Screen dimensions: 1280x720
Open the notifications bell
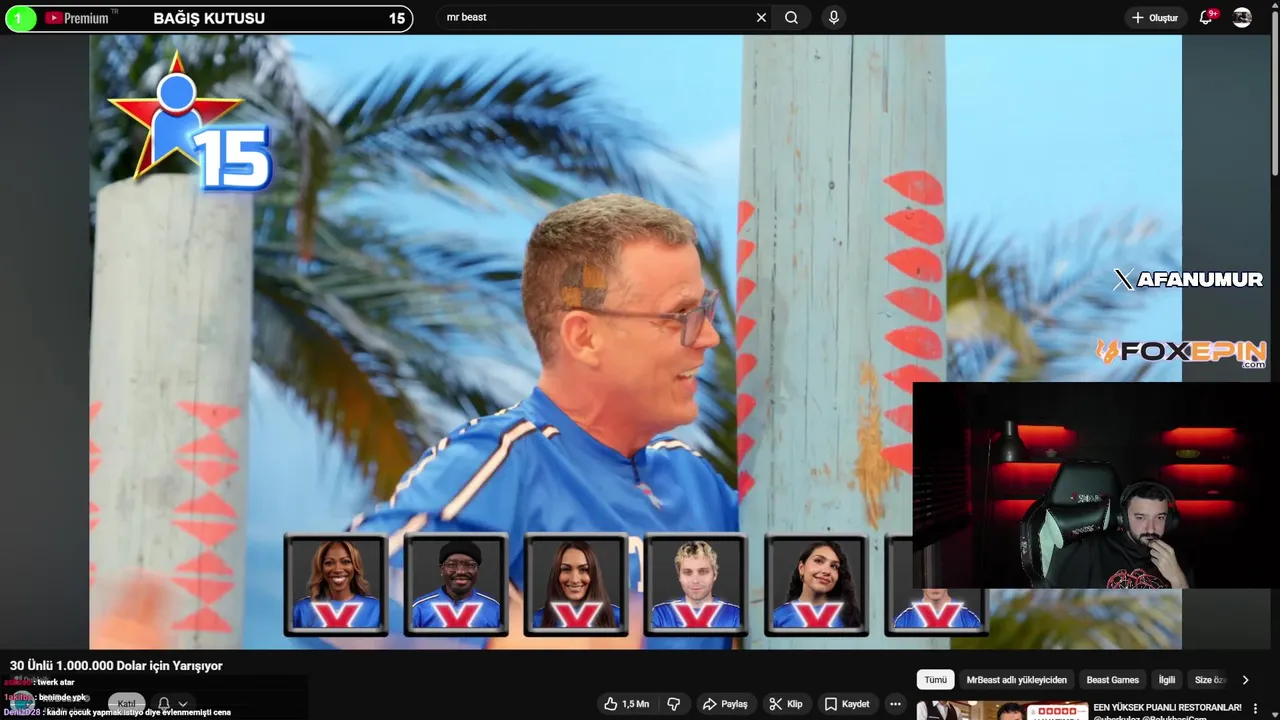[x=1206, y=18]
